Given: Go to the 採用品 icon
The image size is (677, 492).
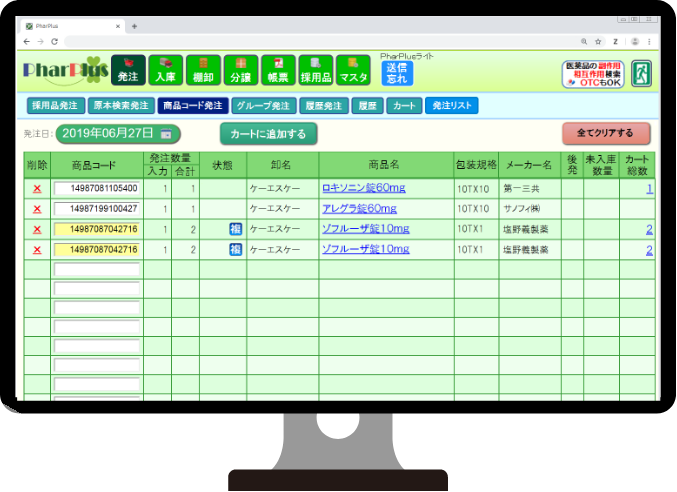Looking at the screenshot, I should (x=316, y=71).
